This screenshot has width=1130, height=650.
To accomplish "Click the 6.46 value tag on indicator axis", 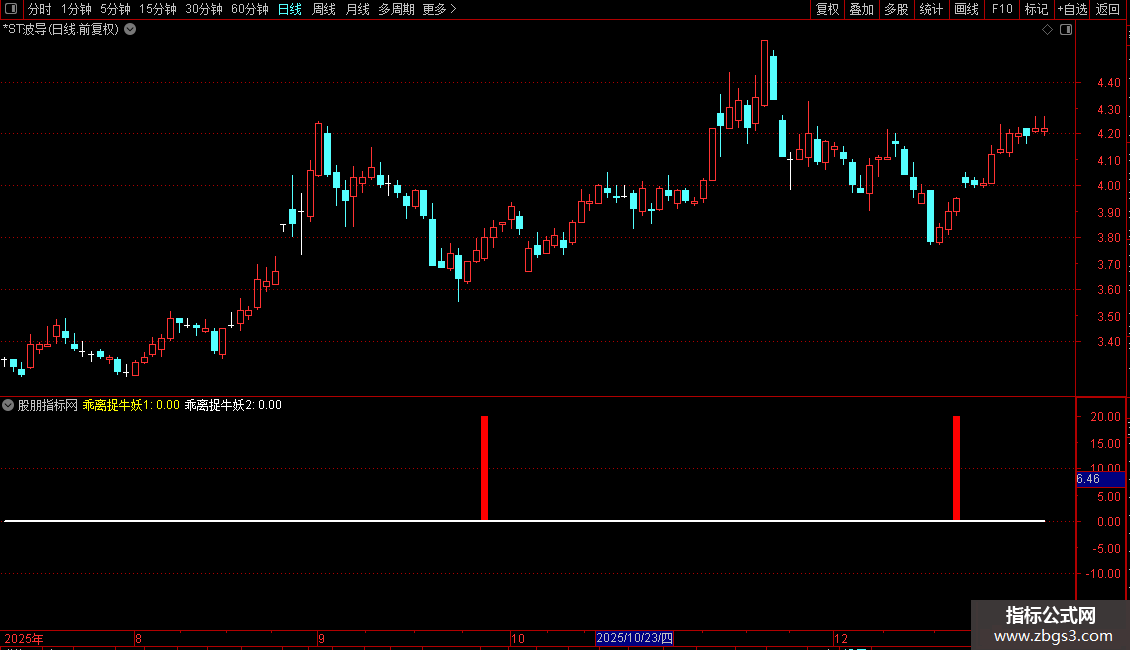I will point(1100,479).
